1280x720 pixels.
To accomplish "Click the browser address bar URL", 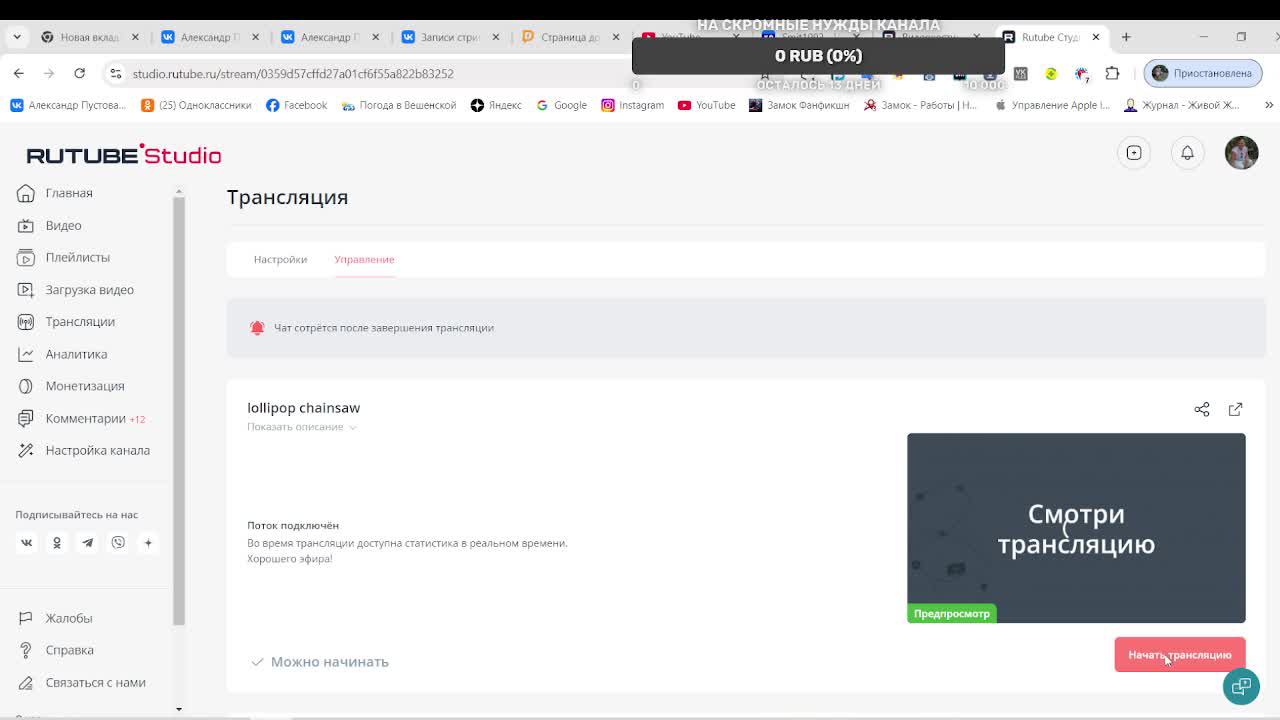I will click(x=293, y=74).
